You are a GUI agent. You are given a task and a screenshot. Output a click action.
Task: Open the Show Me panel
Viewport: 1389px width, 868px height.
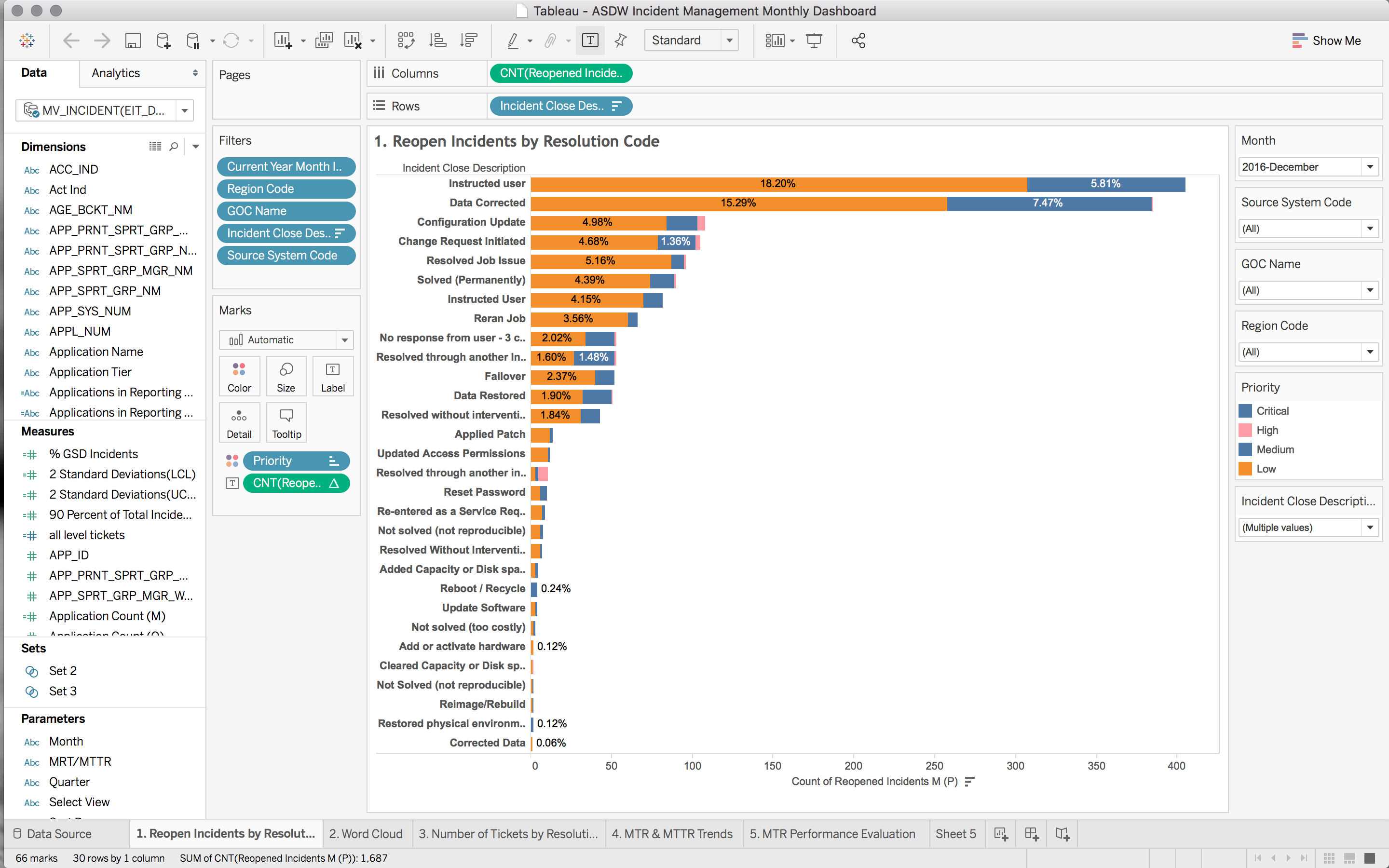coord(1326,40)
